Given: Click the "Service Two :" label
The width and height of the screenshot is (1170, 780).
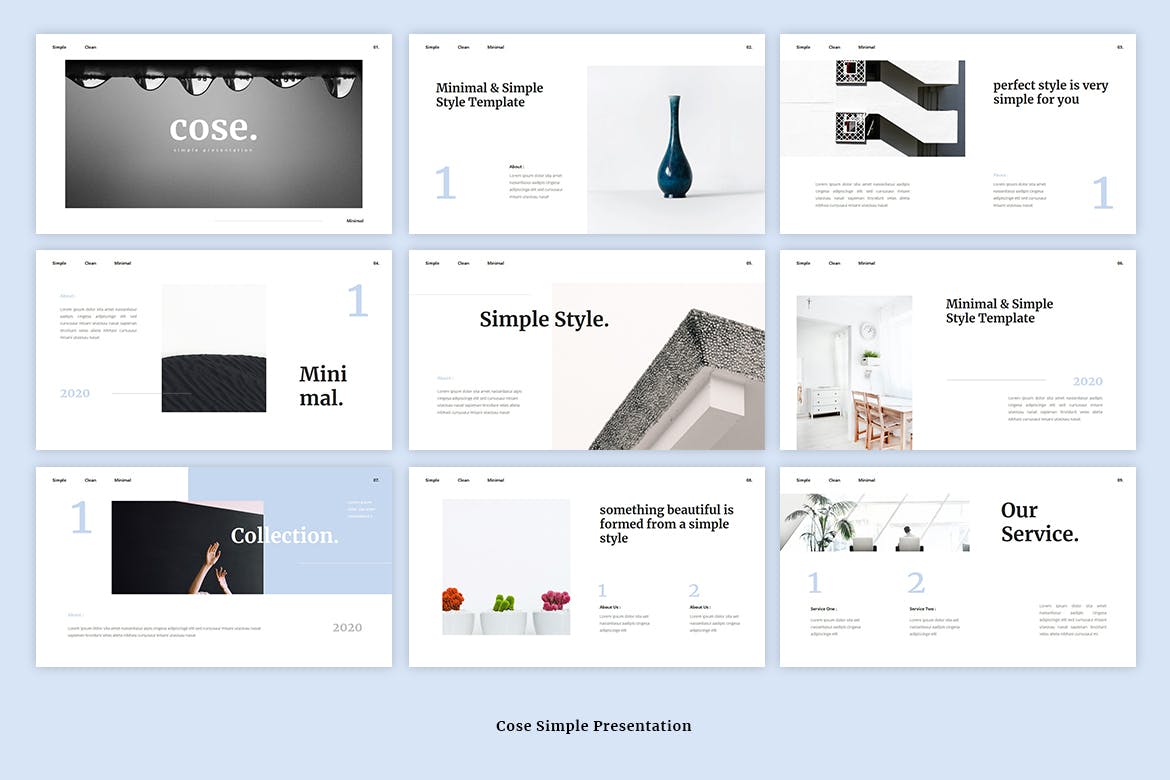Looking at the screenshot, I should pyautogui.click(x=923, y=608).
